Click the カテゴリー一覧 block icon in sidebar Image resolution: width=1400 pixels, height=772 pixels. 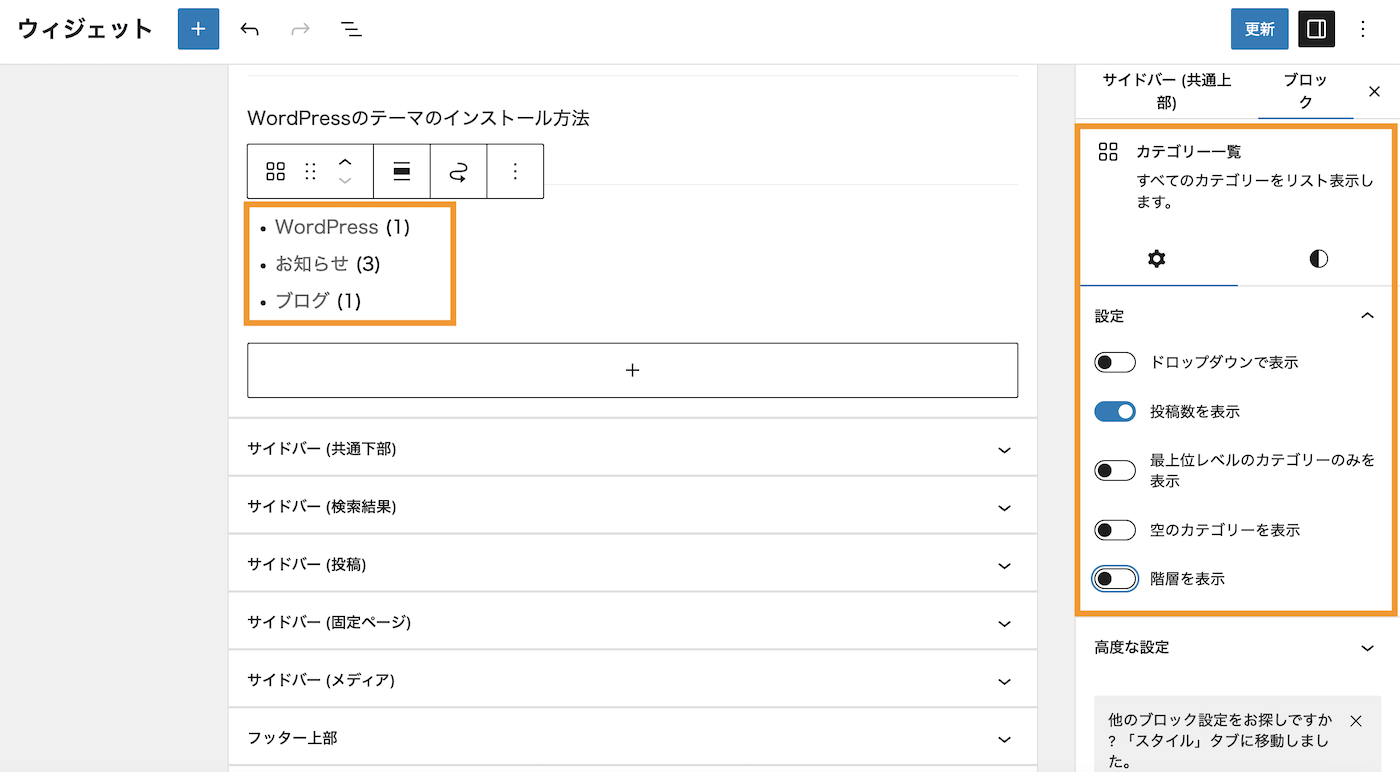pos(1108,152)
